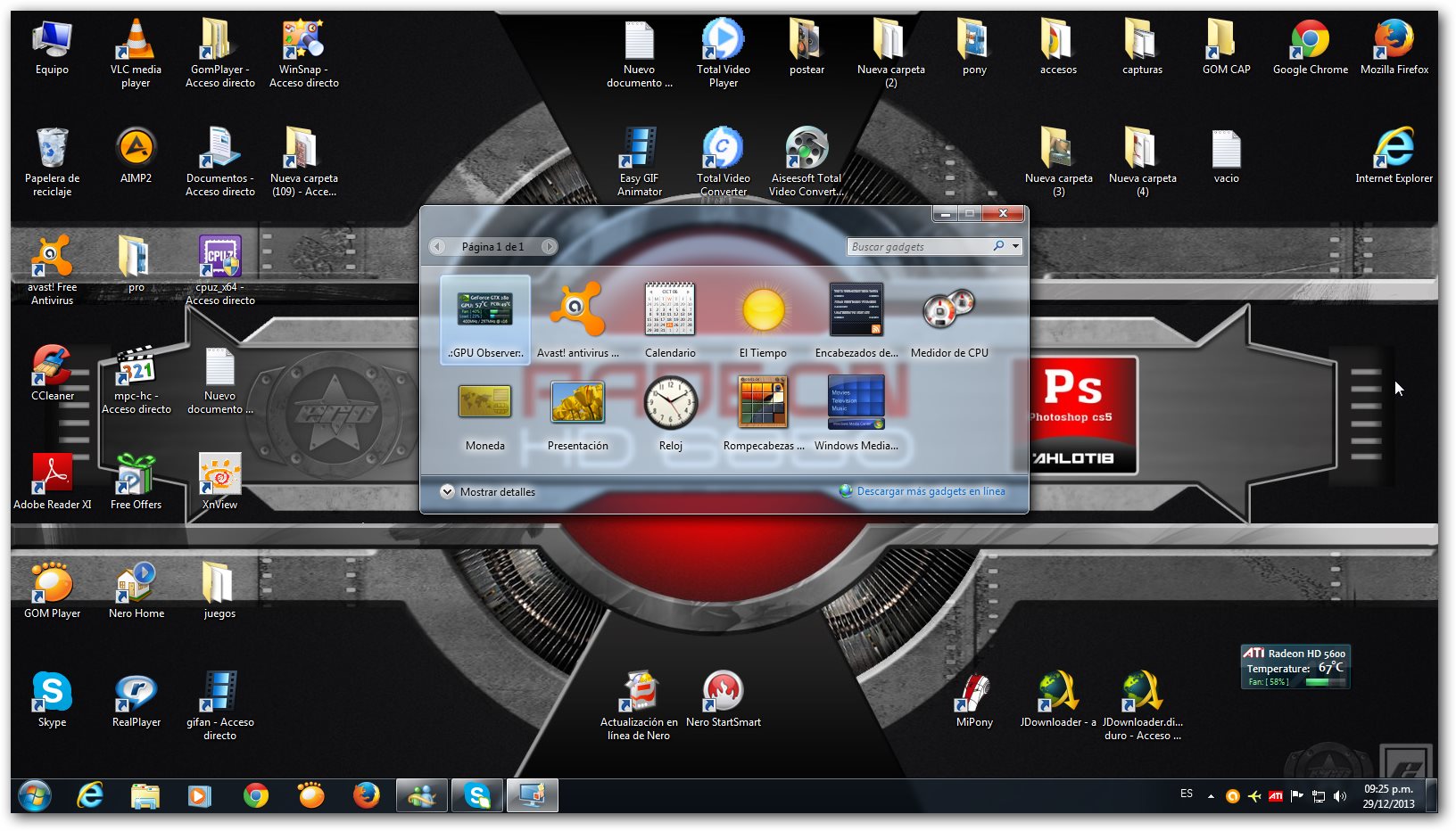Open the Windows Start menu

35,795
